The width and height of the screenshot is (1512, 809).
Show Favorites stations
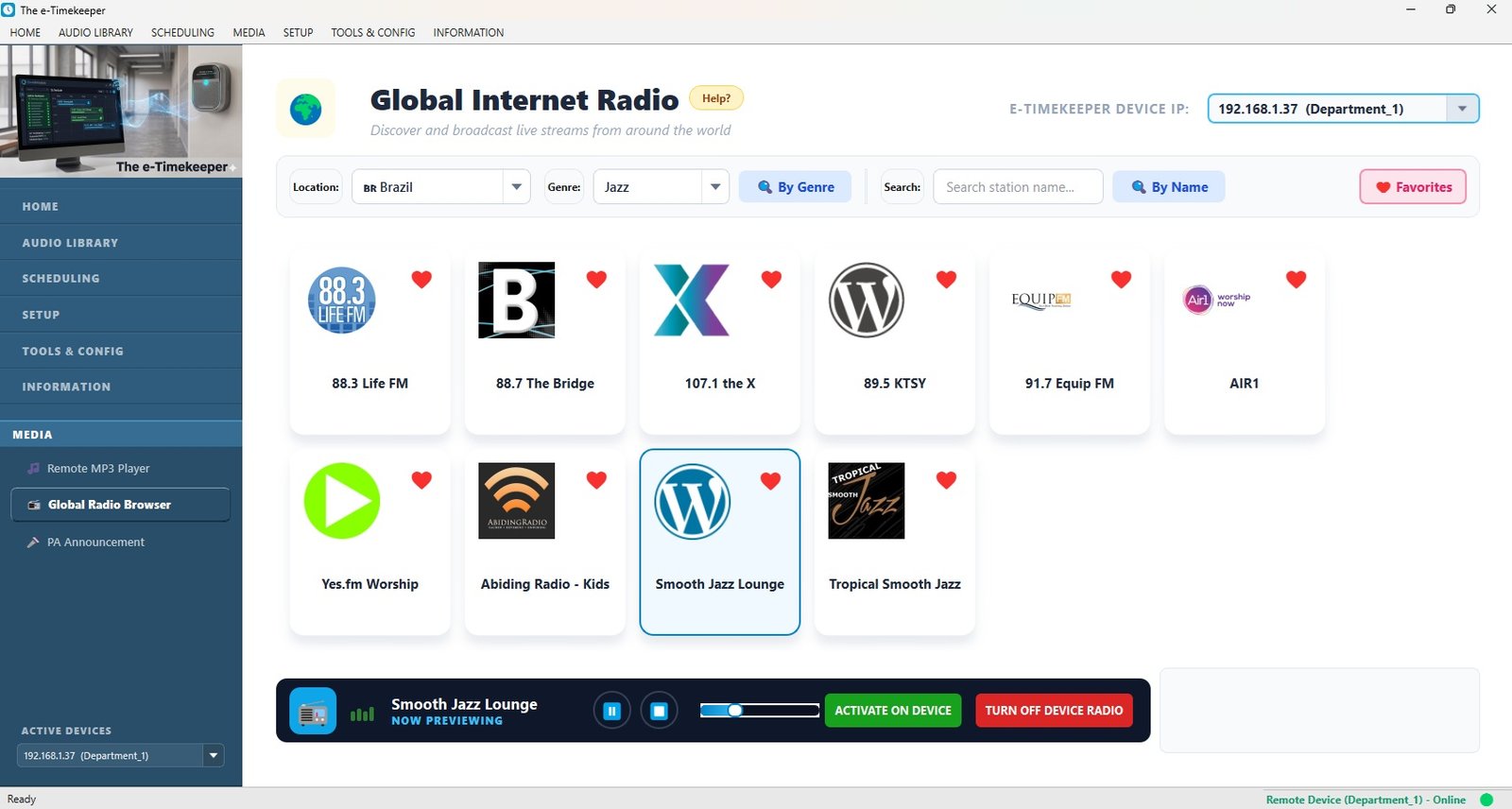pos(1413,187)
